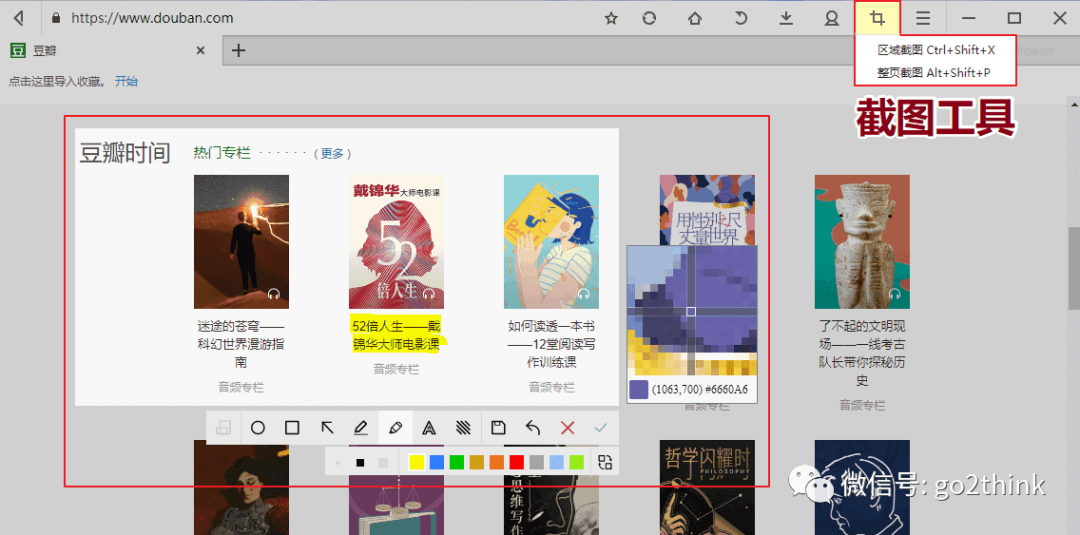
Task: Confirm the screenshot with the checkmark
Action: (x=601, y=428)
